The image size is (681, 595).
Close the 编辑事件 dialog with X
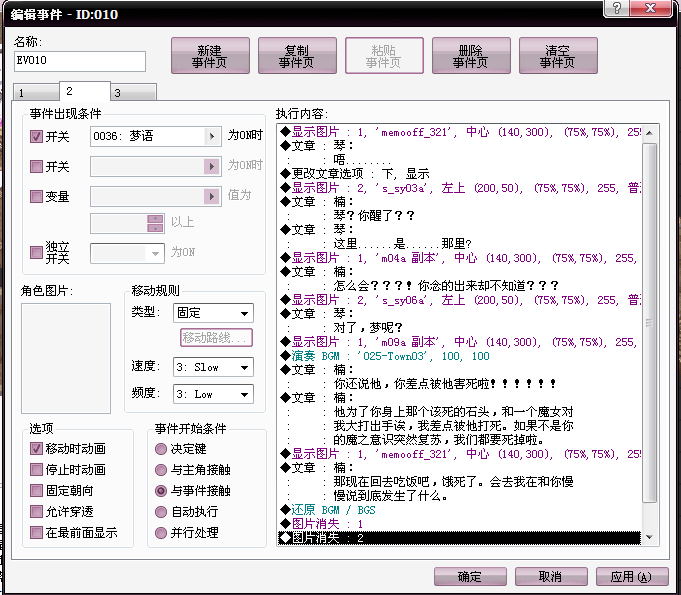click(x=651, y=8)
